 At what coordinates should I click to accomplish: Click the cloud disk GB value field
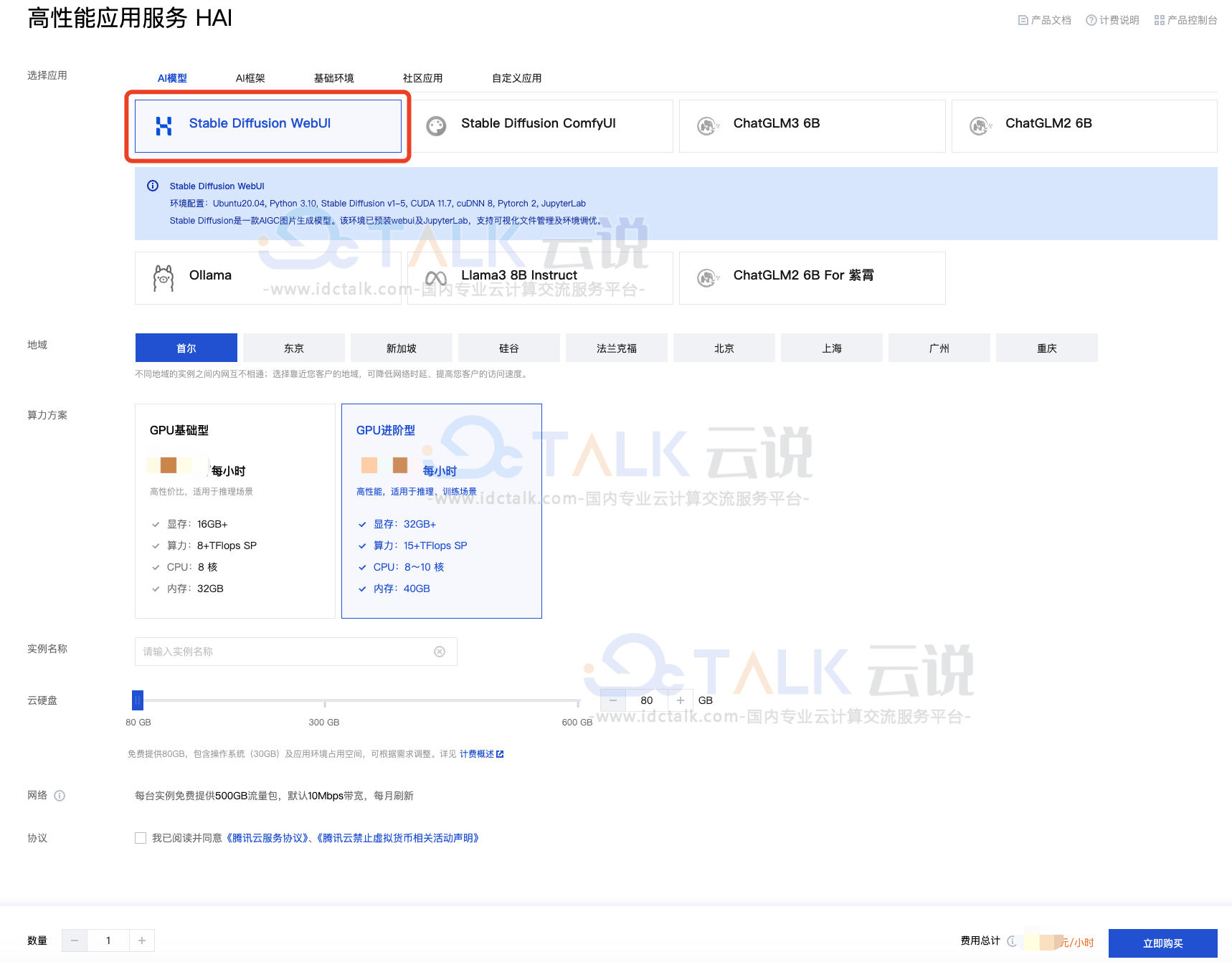click(647, 700)
